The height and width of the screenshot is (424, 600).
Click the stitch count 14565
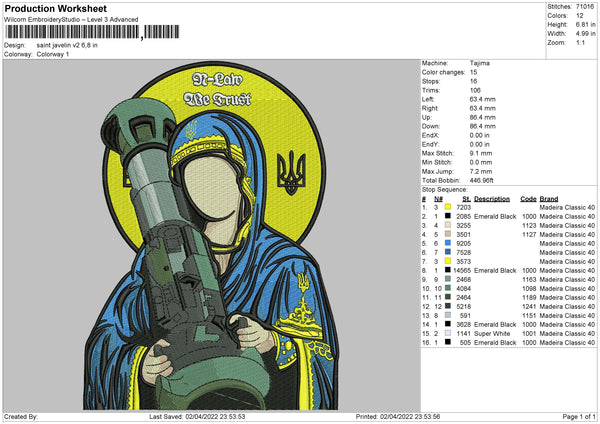[x=462, y=271]
